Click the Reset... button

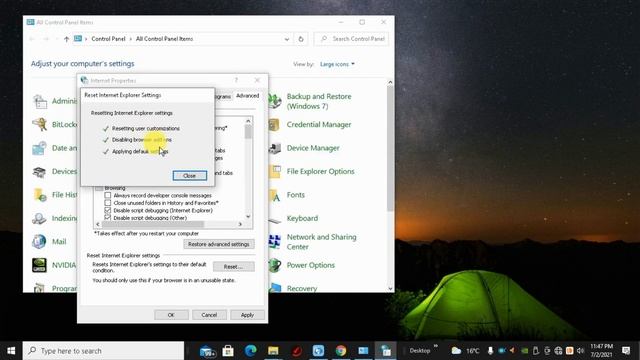tap(233, 267)
